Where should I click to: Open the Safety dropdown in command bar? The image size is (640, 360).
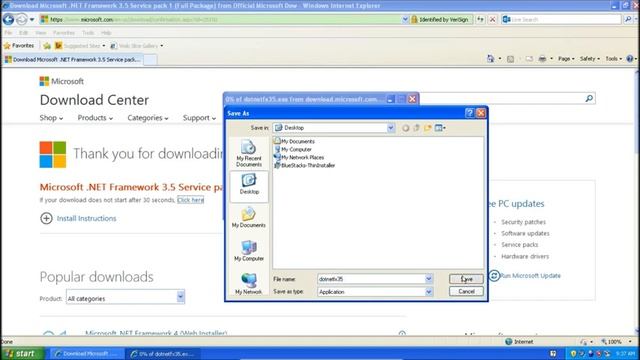(x=590, y=59)
